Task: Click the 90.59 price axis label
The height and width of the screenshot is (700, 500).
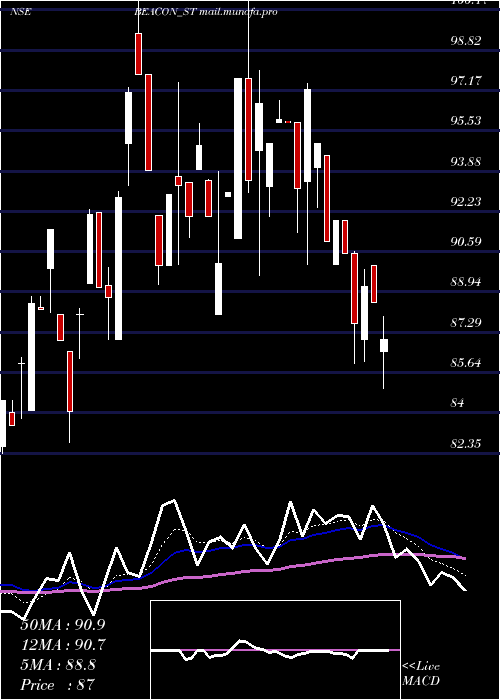Action: point(466,242)
